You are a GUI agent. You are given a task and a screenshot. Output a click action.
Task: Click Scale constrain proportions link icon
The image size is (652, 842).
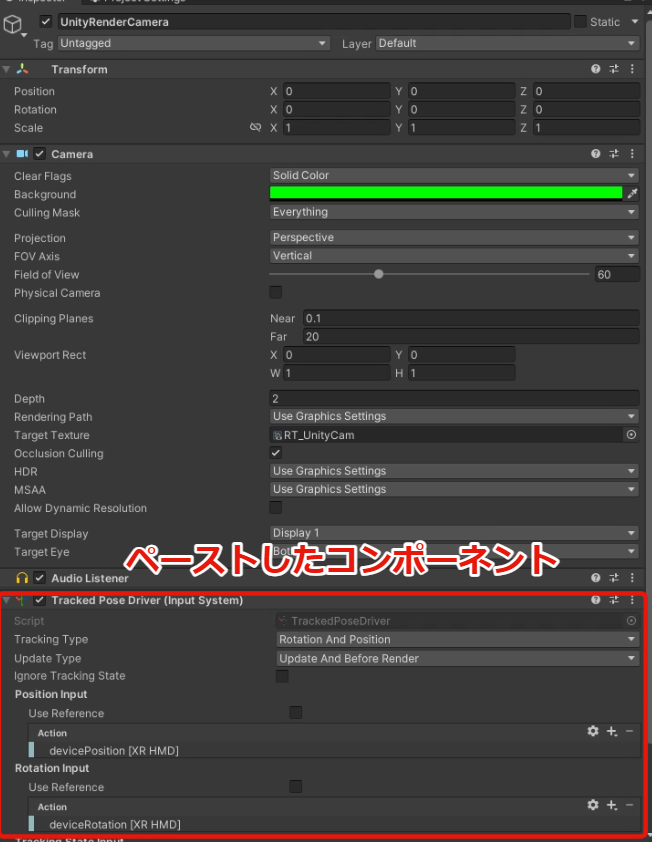(x=255, y=128)
